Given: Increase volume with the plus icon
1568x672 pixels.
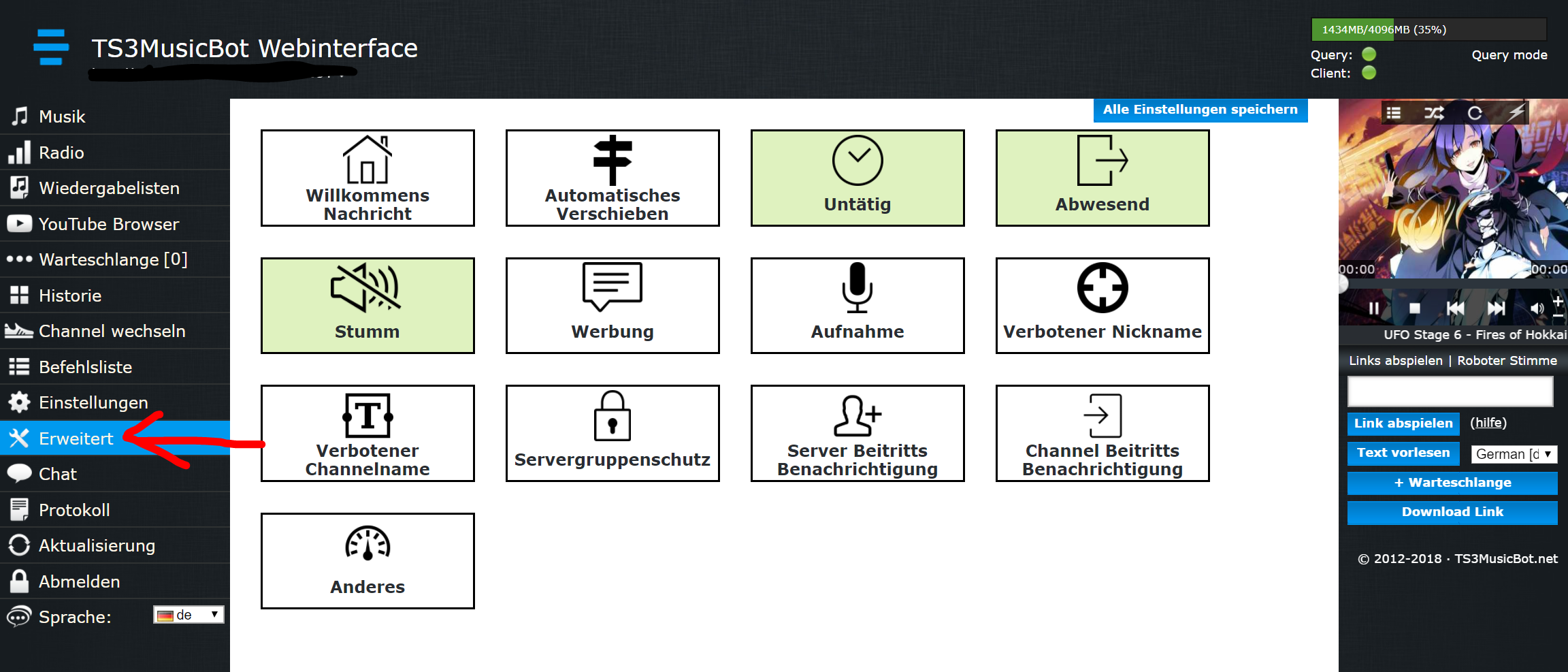Looking at the screenshot, I should (x=1558, y=301).
